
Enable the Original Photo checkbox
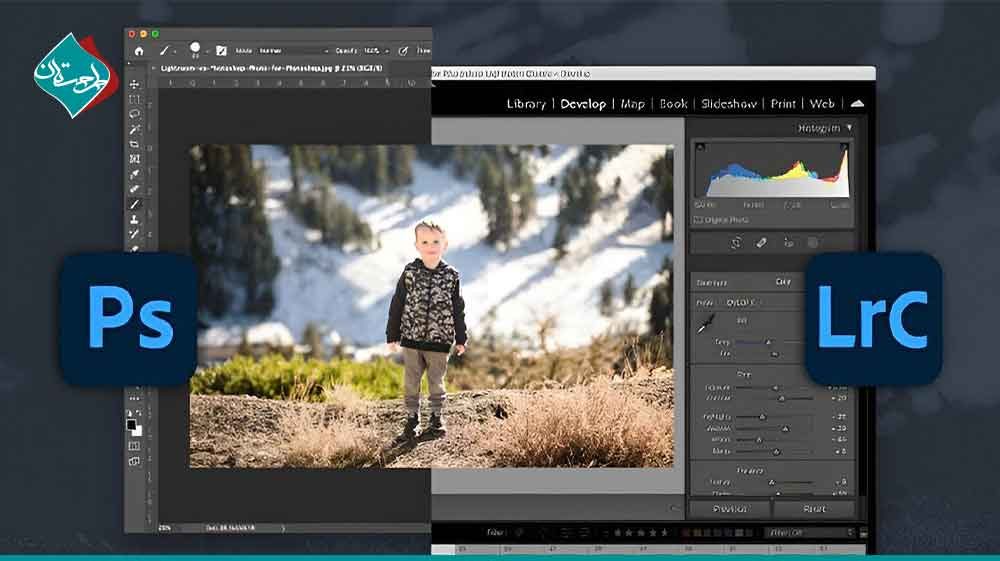(698, 220)
